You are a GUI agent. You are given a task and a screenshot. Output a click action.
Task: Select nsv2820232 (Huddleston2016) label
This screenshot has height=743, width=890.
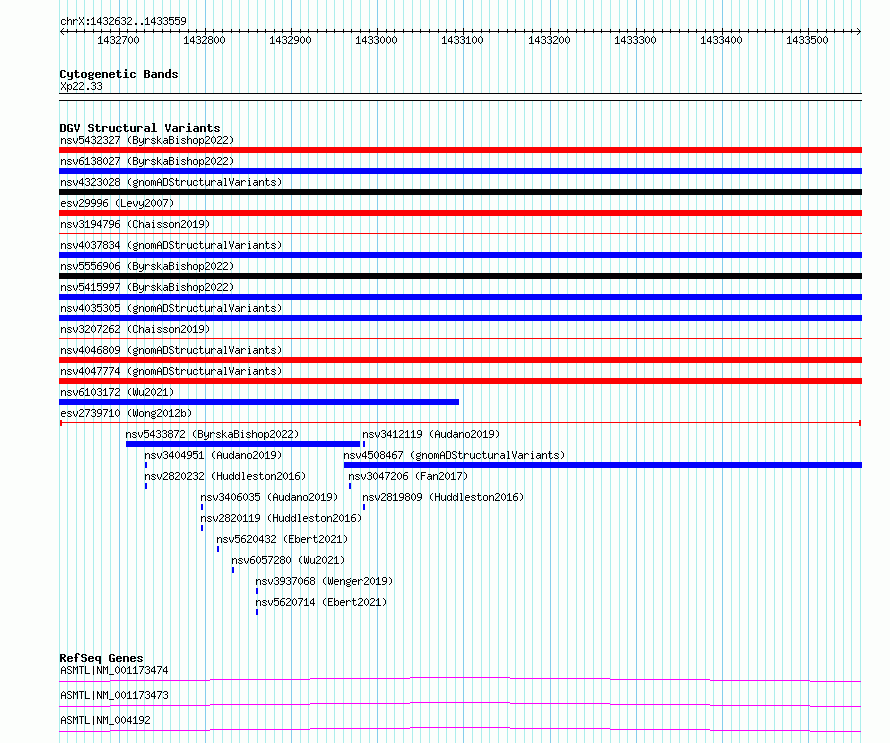(225, 476)
